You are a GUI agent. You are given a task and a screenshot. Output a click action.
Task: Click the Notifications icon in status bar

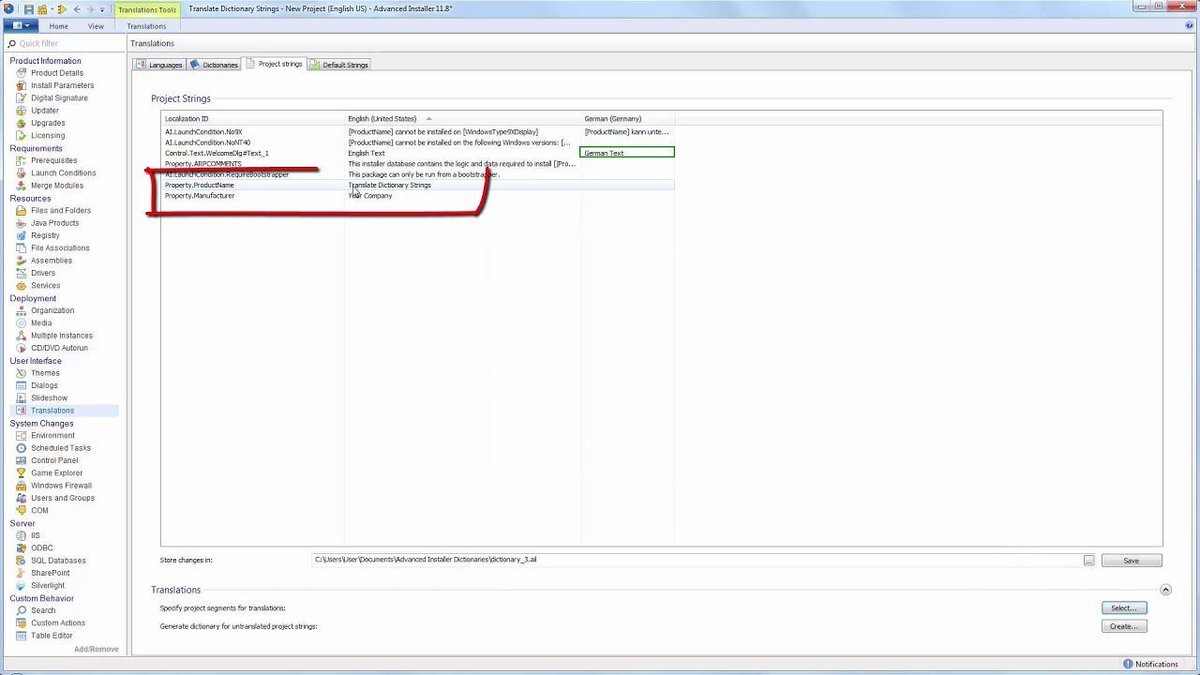tap(1128, 664)
